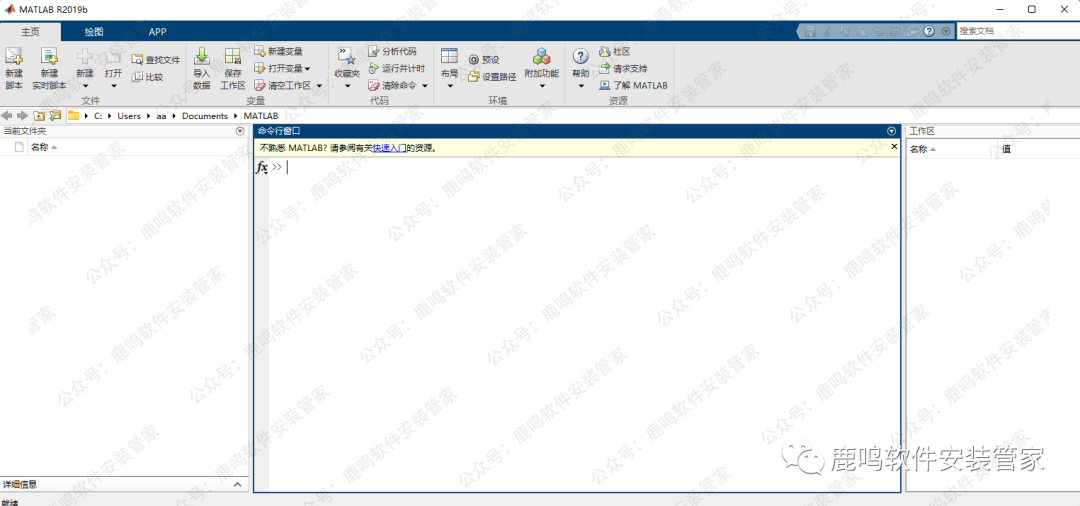This screenshot has height=506, width=1080.
Task: Click the Command Window (命令行窗口) title bar
Action: [577, 131]
